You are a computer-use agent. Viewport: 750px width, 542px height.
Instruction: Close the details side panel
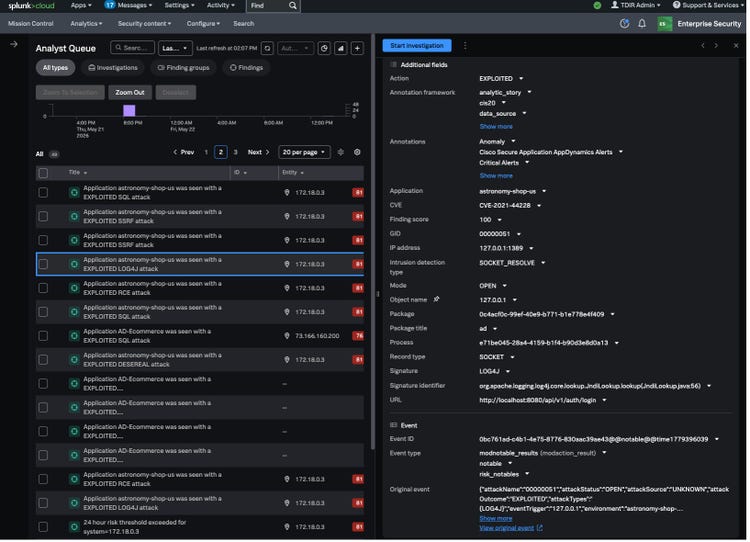coord(737,45)
